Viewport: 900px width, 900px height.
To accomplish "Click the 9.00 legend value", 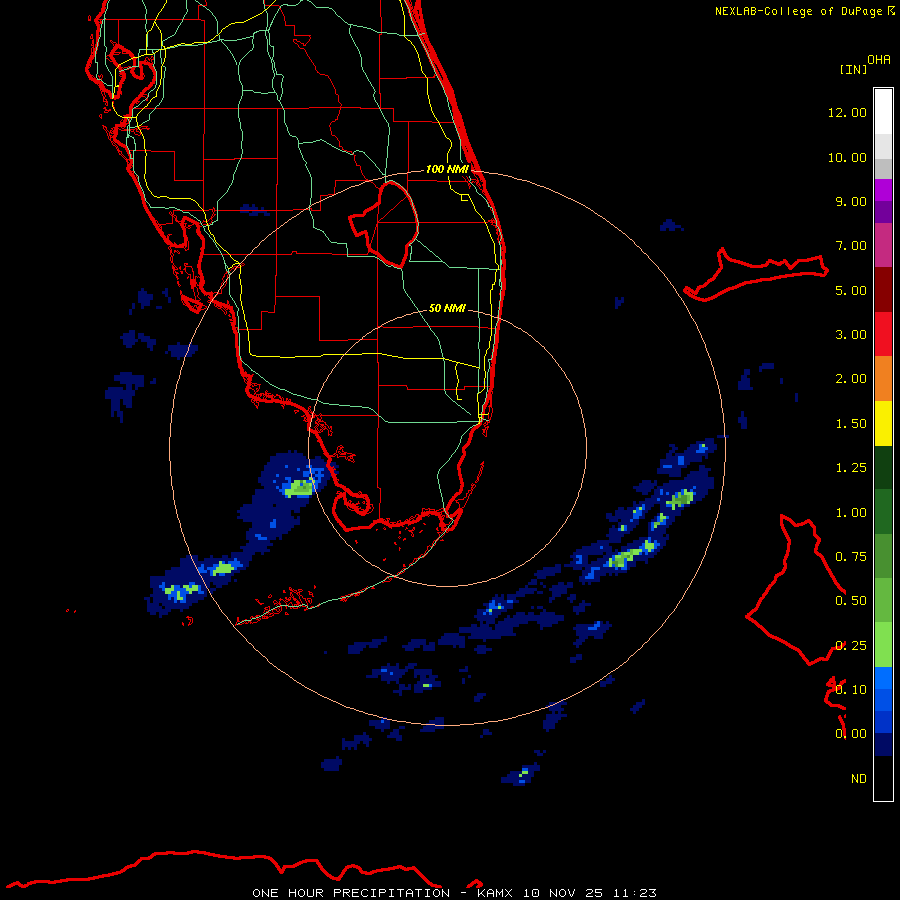I will (x=851, y=201).
